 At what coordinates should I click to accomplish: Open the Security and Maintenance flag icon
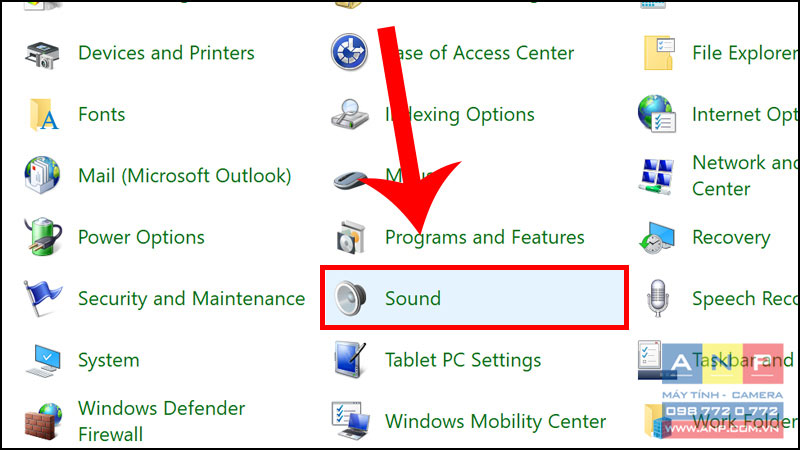42,298
